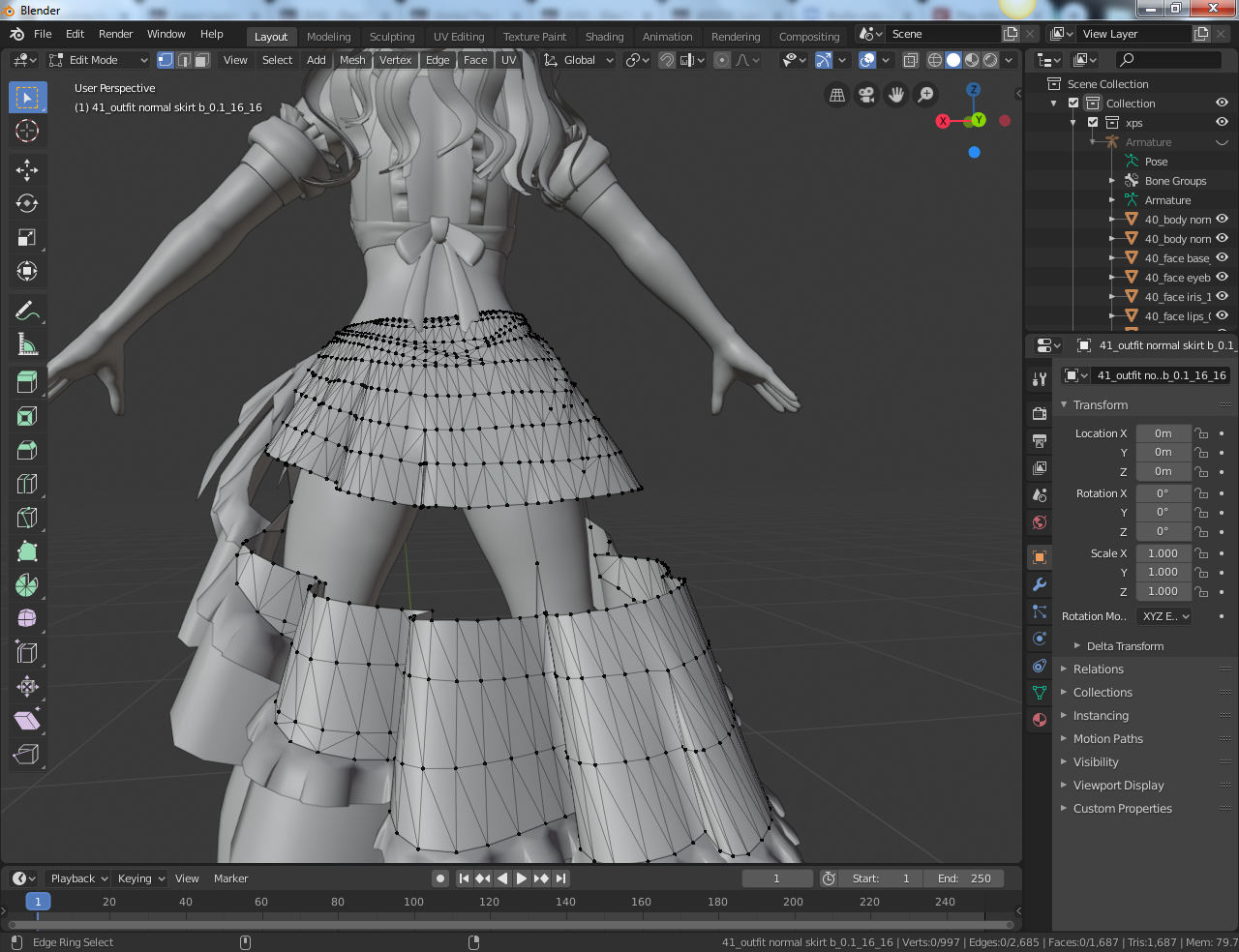Open the Playback dropdown in timeline
This screenshot has height=952, width=1239.
[79, 878]
